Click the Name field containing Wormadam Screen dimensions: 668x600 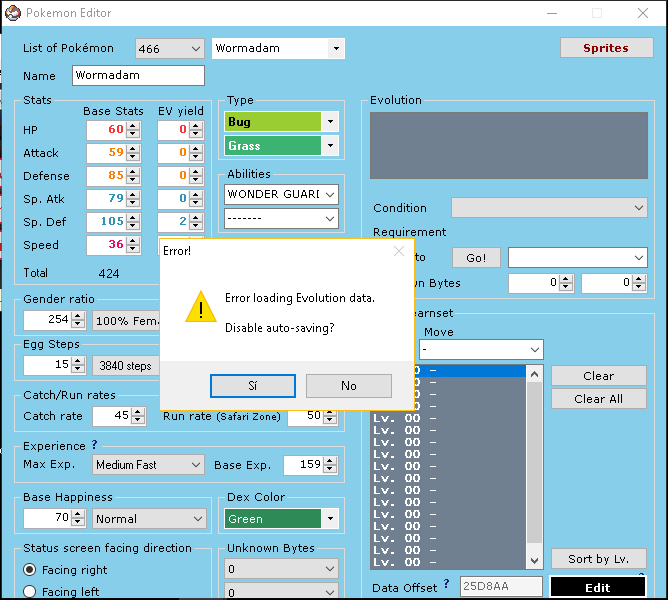[138, 76]
